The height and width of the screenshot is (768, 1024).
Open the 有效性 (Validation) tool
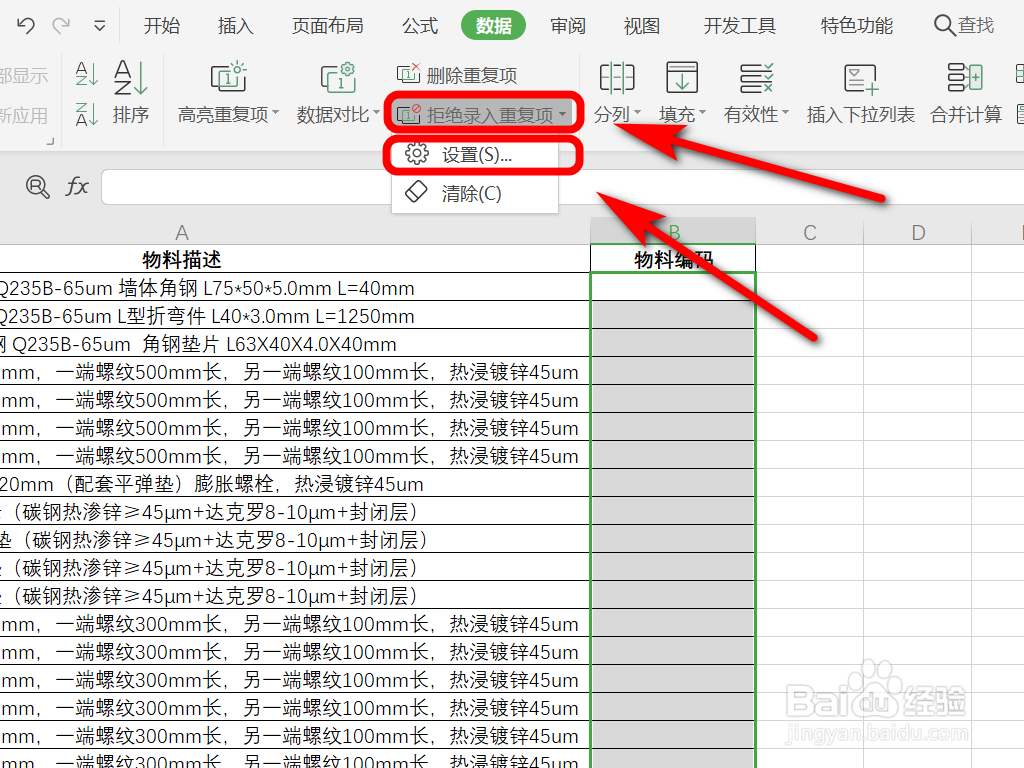pos(751,93)
